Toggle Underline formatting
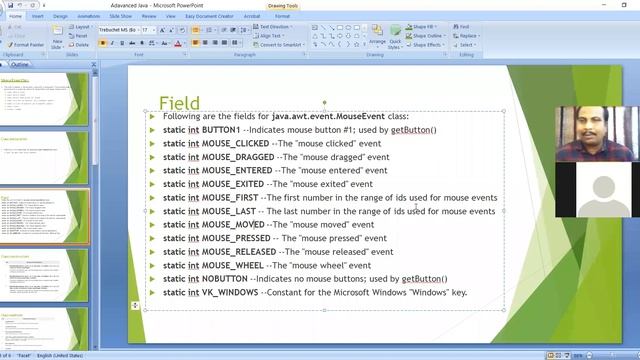This screenshot has height=360, width=640. coord(122,43)
